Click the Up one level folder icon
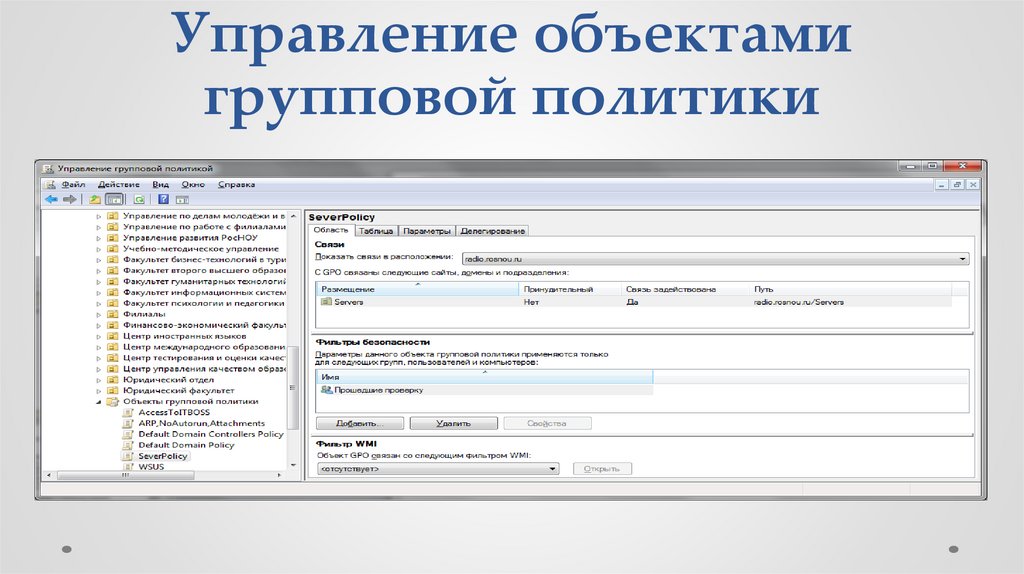Screen dimensions: 1024x574 95,199
